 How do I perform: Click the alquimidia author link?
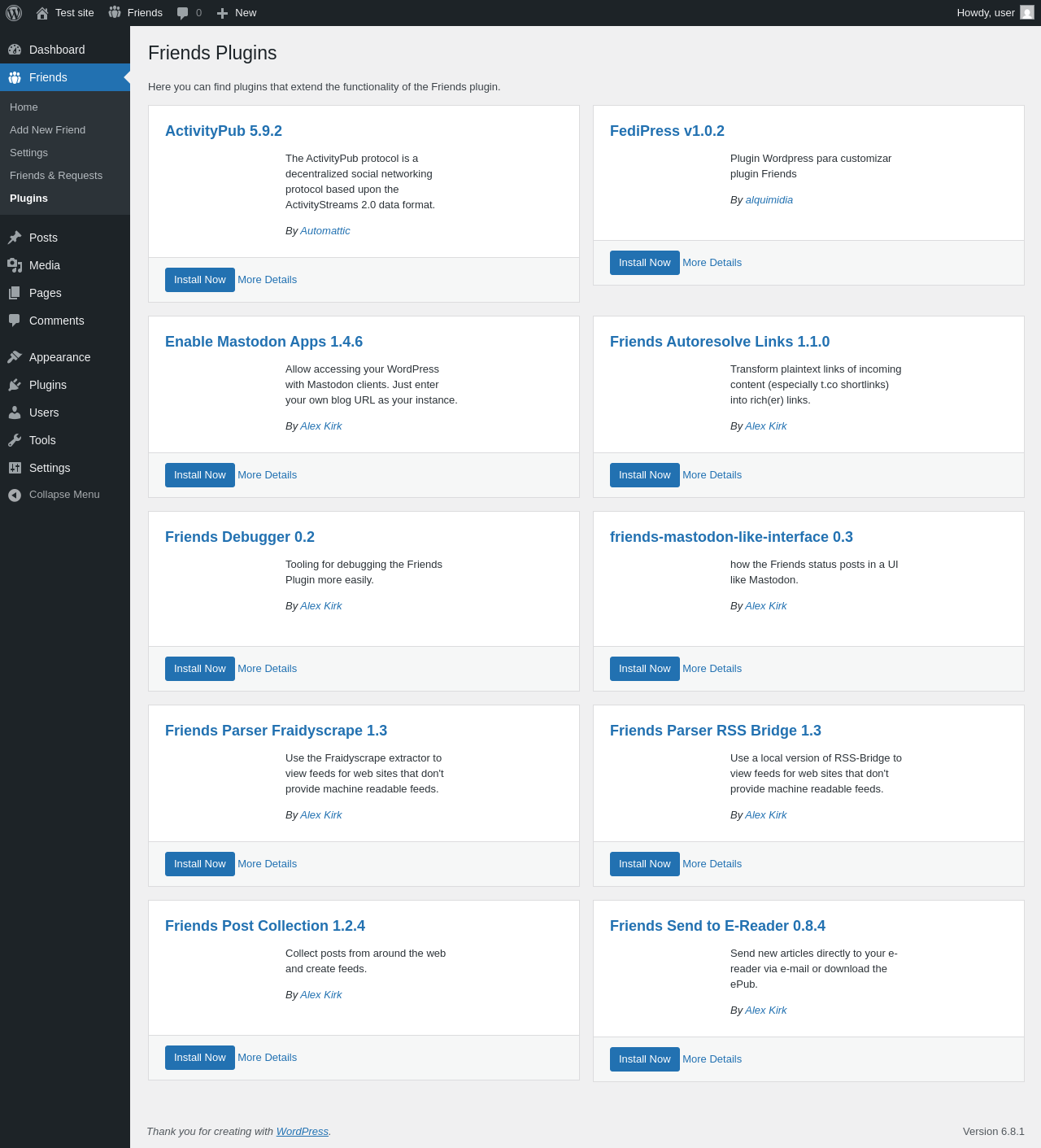769,200
